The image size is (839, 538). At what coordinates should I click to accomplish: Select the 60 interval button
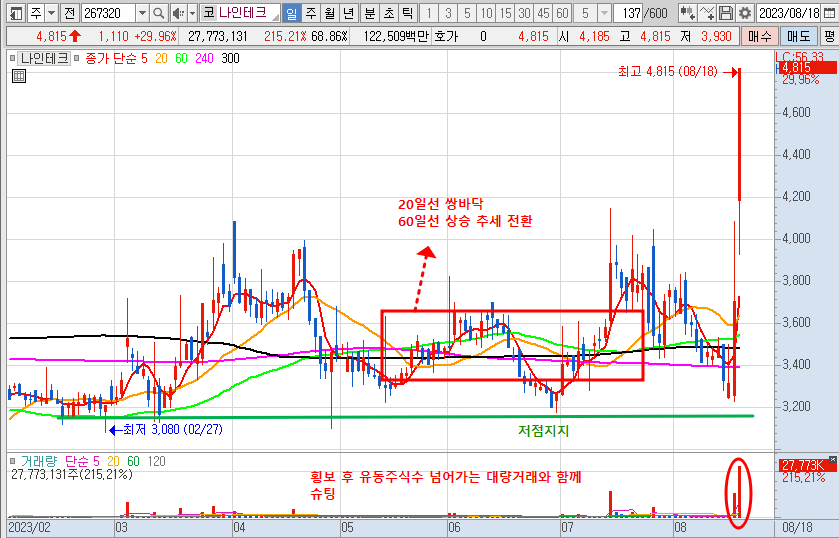point(562,13)
